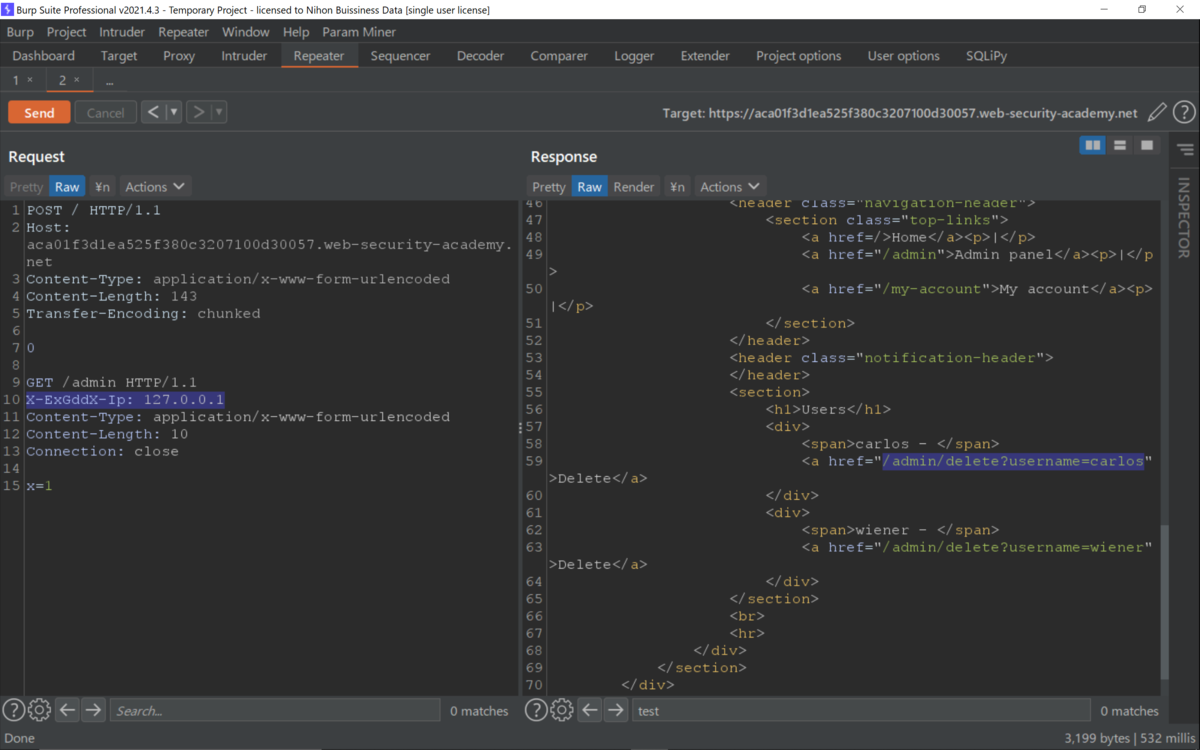Switch response view to Pretty

(x=549, y=186)
